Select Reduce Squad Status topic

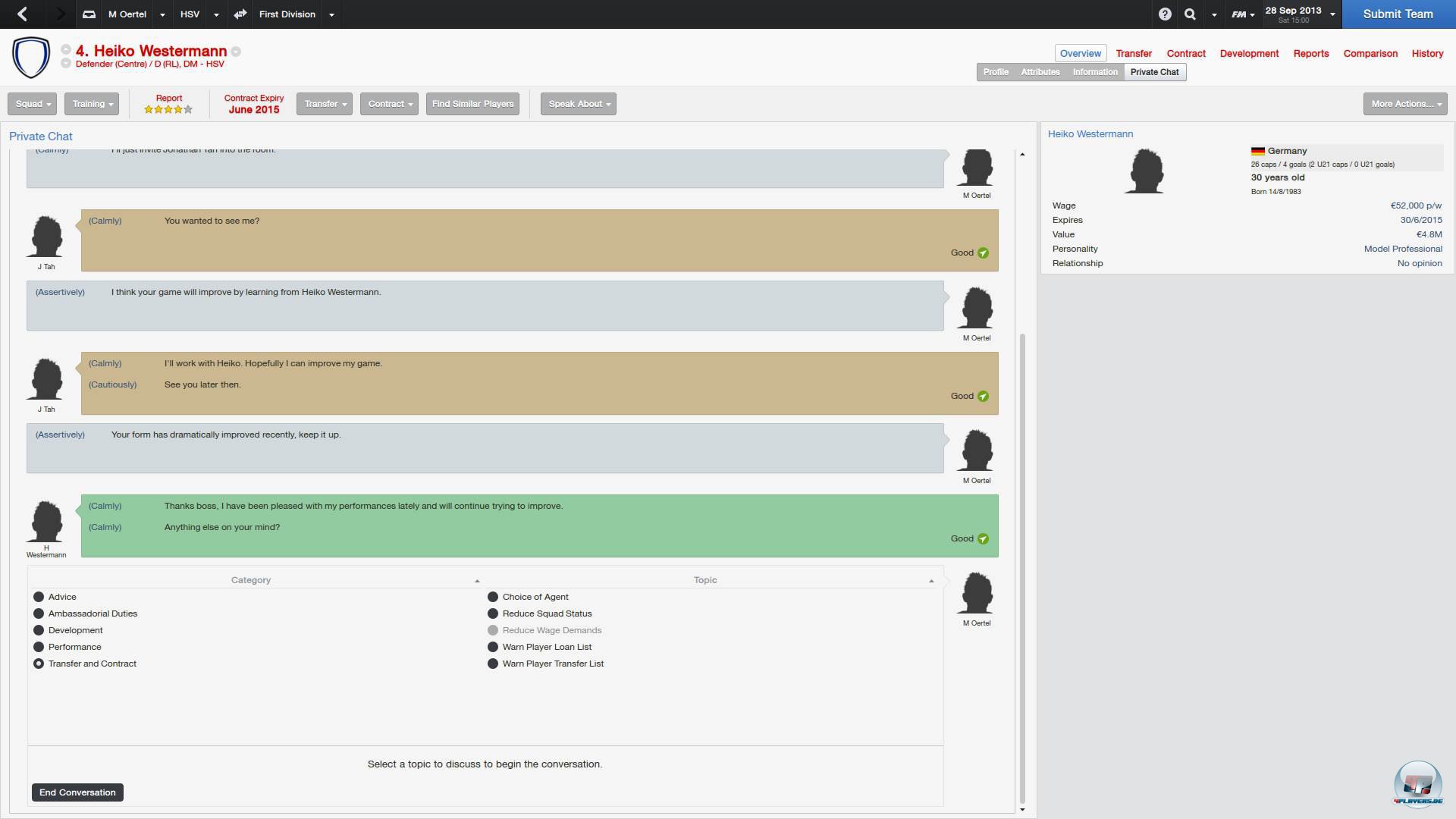tap(546, 613)
